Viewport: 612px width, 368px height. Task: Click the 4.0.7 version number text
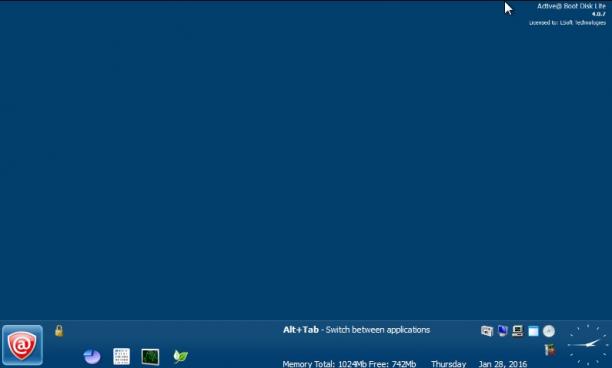tap(599, 14)
